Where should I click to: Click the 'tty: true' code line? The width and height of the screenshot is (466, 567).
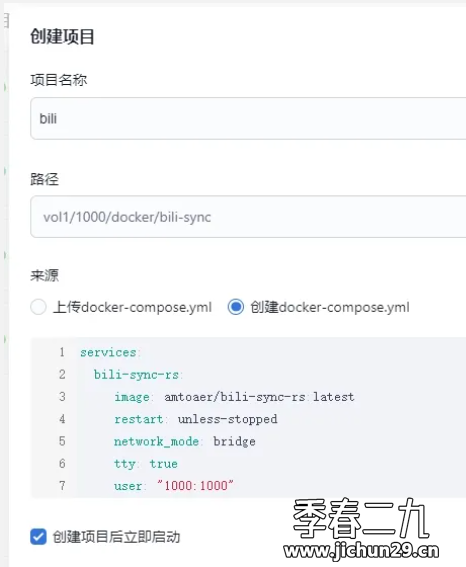pyautogui.click(x=146, y=464)
